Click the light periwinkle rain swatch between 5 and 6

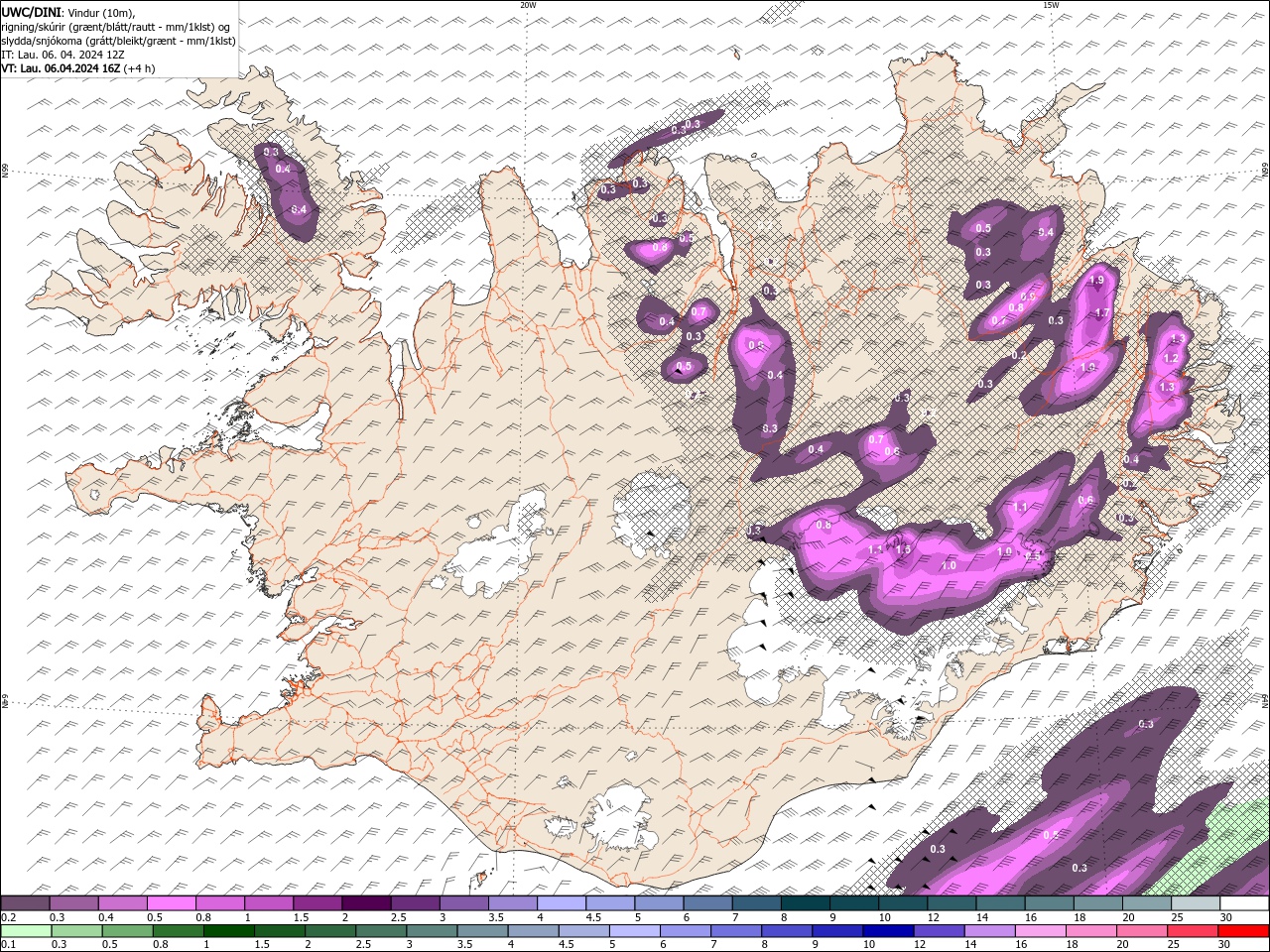point(635,931)
